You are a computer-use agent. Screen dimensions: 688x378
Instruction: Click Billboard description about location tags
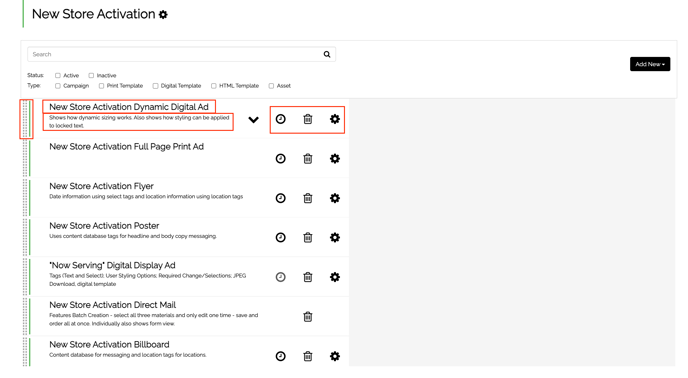[x=128, y=355]
